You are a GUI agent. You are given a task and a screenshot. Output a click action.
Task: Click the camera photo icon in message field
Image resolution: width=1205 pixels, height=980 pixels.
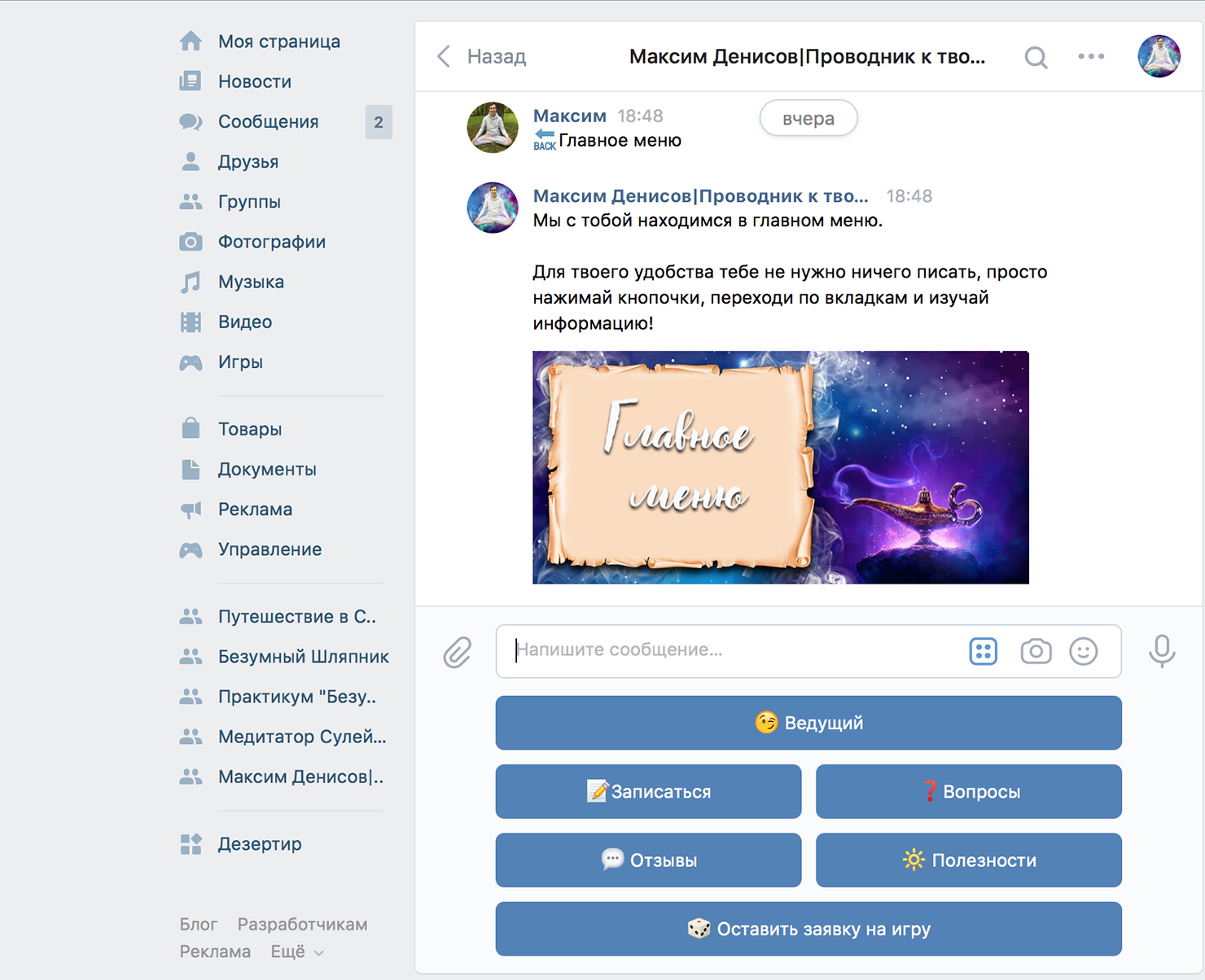click(x=1036, y=651)
